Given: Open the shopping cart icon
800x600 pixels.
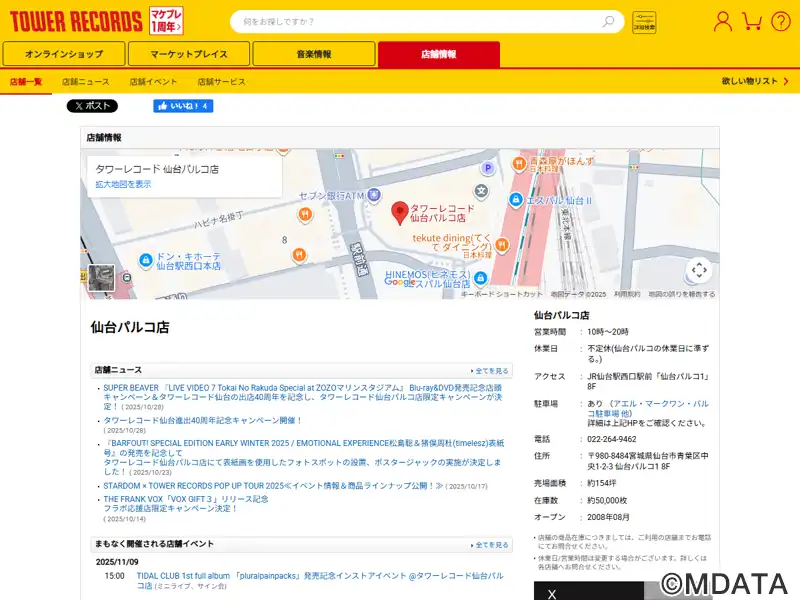Looking at the screenshot, I should (x=752, y=21).
